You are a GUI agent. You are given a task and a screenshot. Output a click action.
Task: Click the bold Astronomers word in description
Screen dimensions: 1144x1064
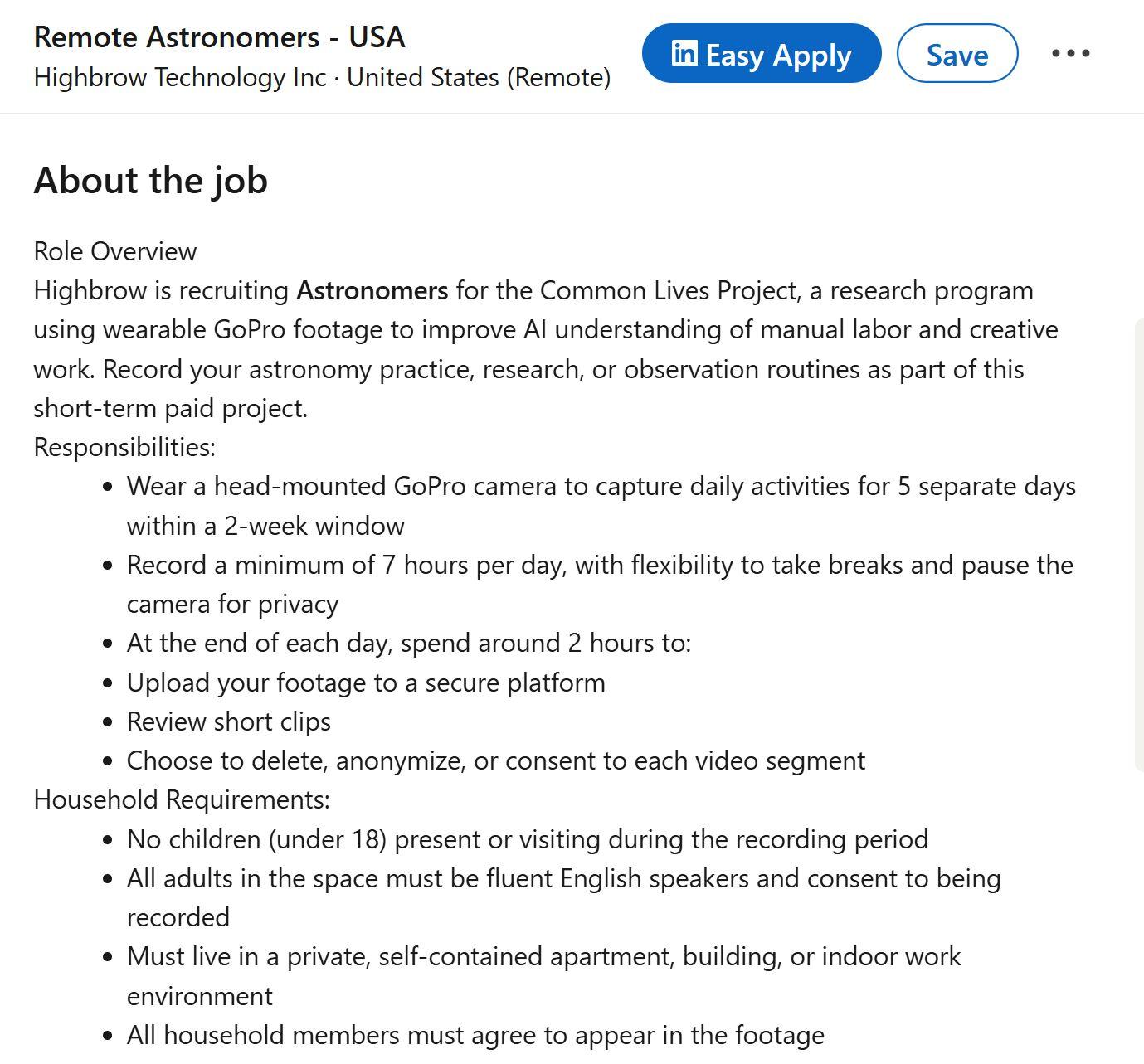[x=372, y=291]
